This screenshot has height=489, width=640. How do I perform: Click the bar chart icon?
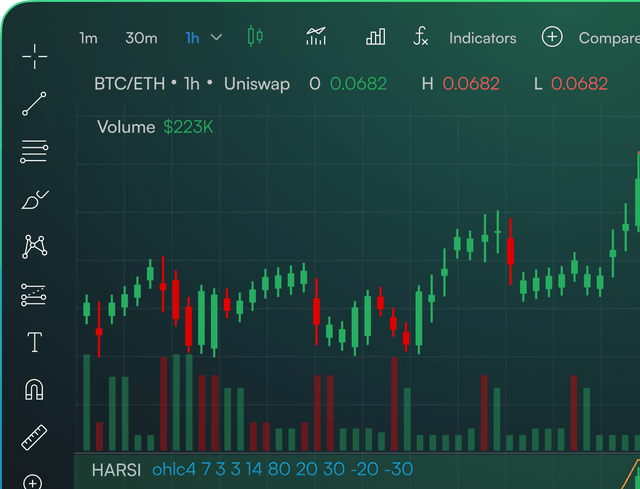coord(376,37)
